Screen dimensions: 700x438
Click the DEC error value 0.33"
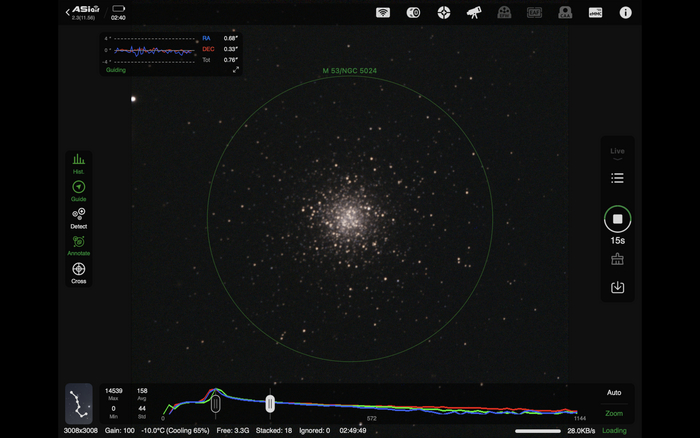pyautogui.click(x=231, y=49)
